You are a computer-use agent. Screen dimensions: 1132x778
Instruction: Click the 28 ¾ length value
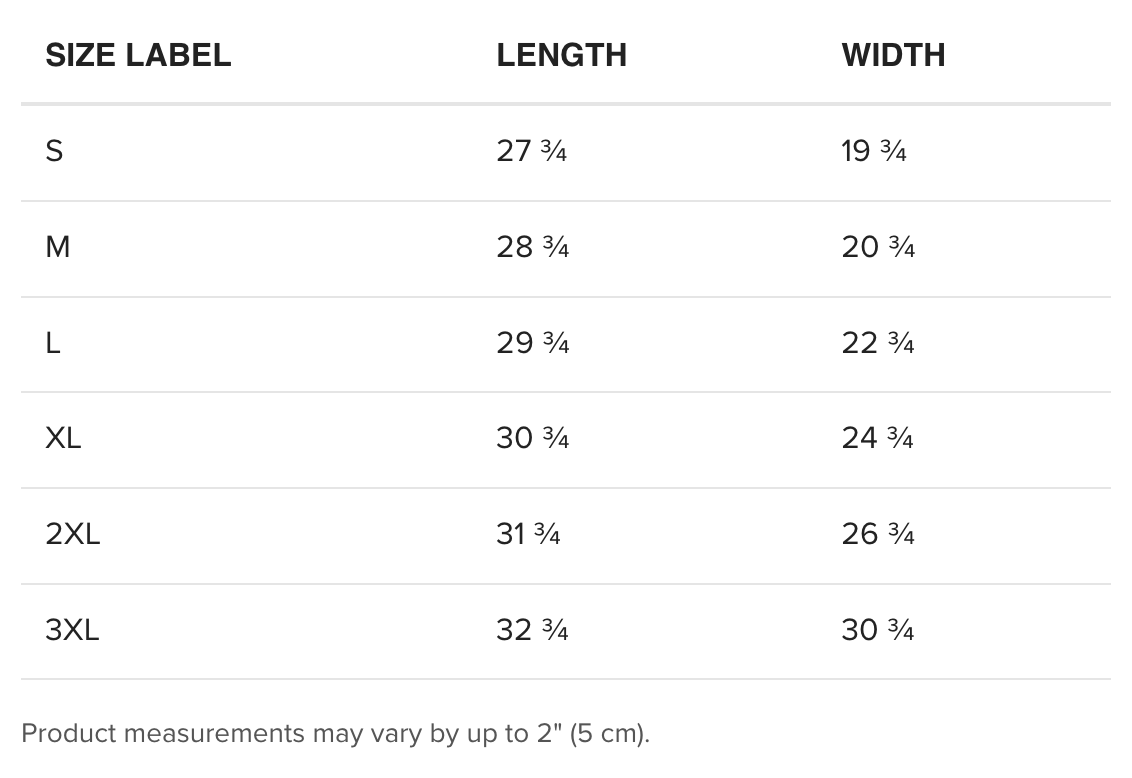pyautogui.click(x=533, y=247)
